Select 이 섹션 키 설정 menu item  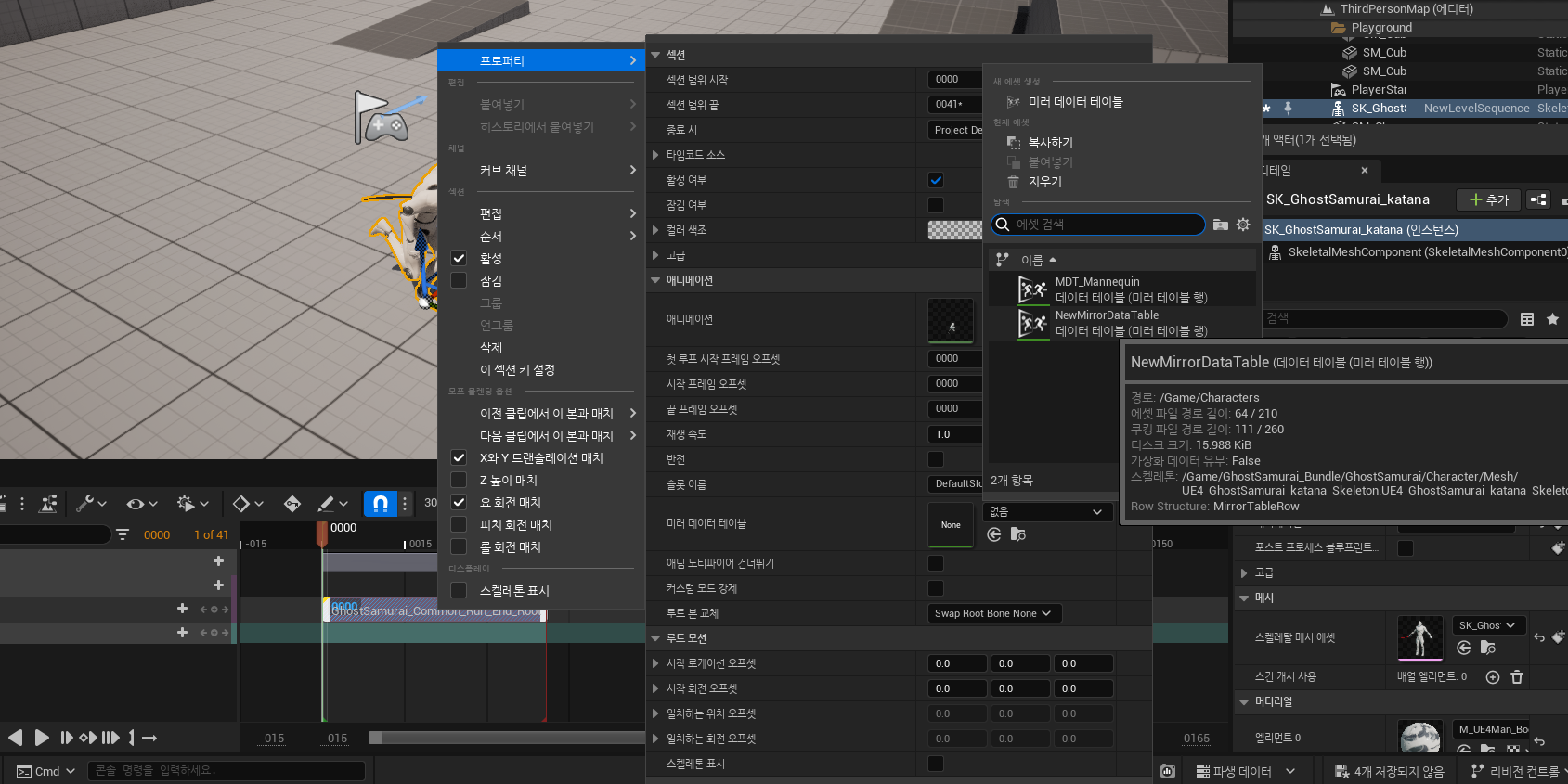pyautogui.click(x=541, y=370)
